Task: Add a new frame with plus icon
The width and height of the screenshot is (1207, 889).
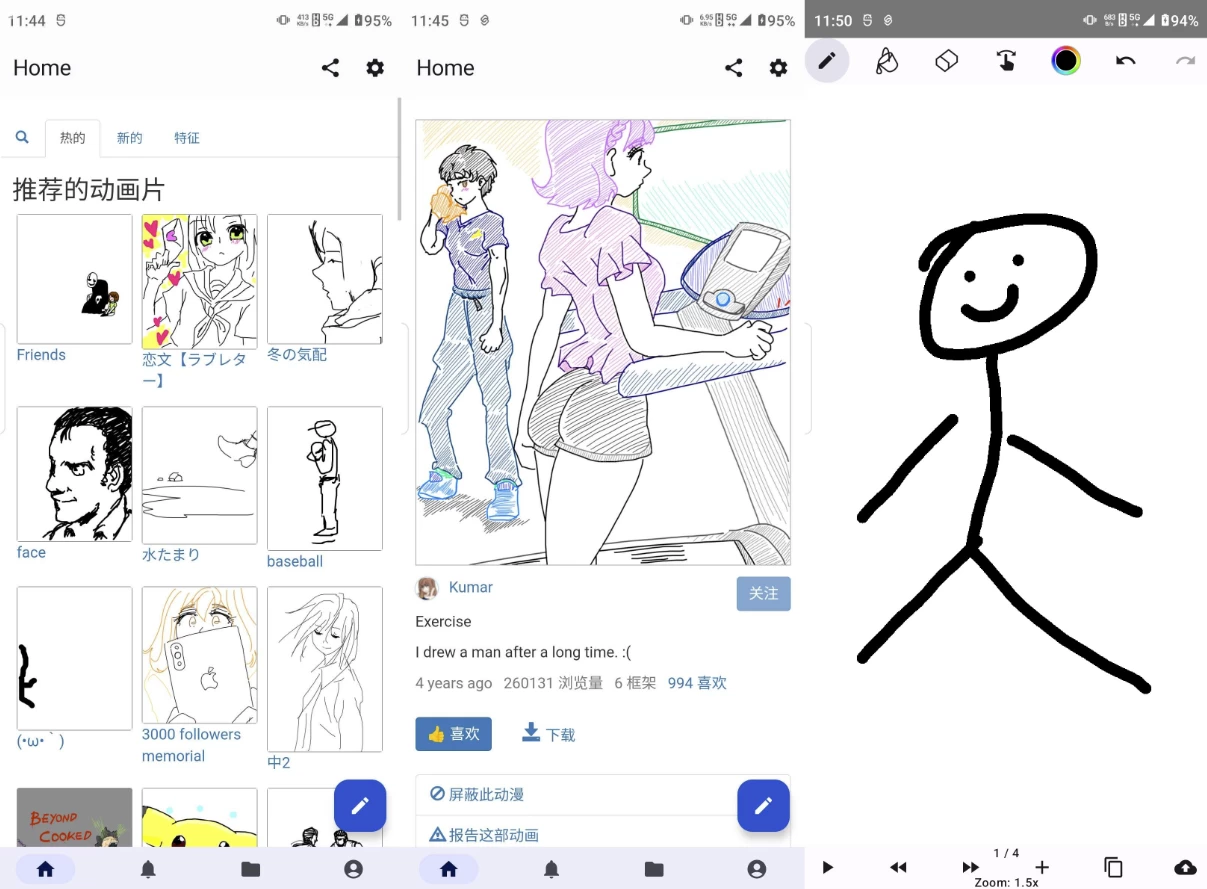Action: click(x=1042, y=867)
